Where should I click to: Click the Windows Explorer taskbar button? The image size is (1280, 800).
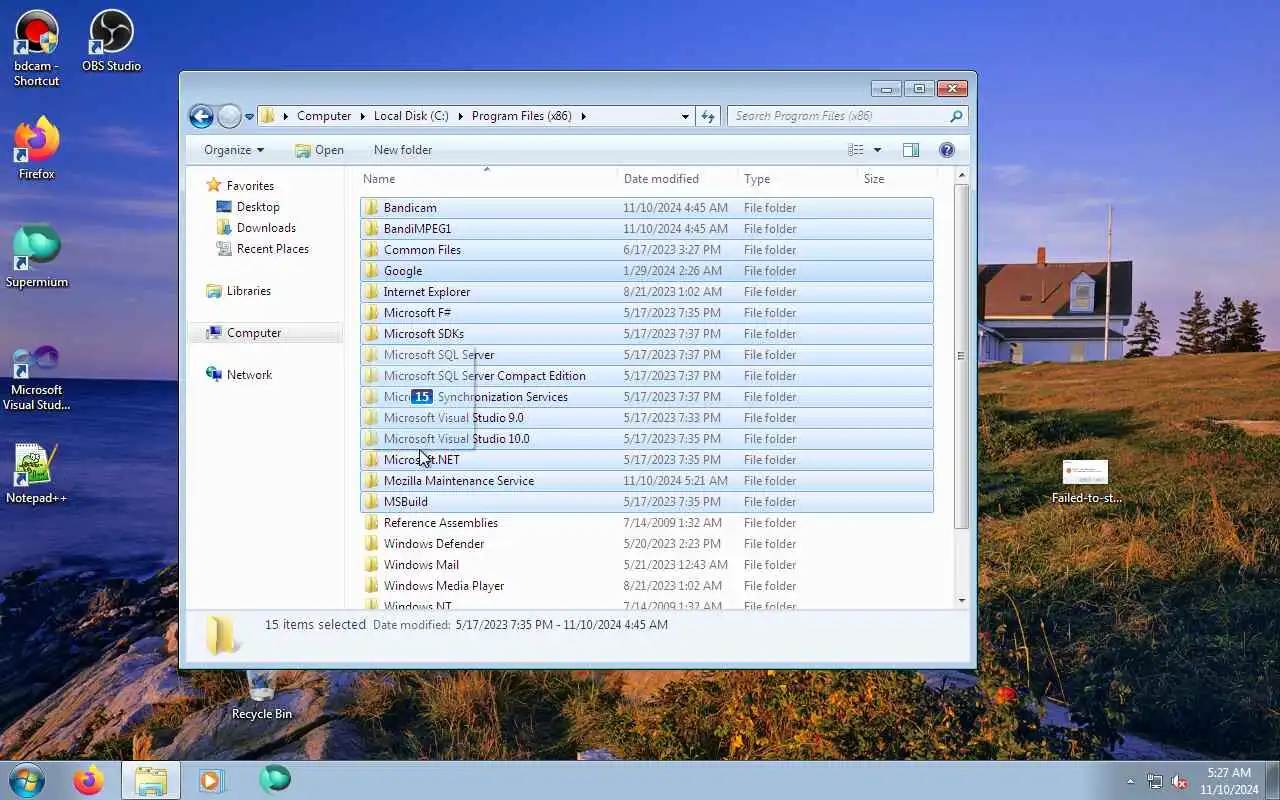click(x=151, y=780)
